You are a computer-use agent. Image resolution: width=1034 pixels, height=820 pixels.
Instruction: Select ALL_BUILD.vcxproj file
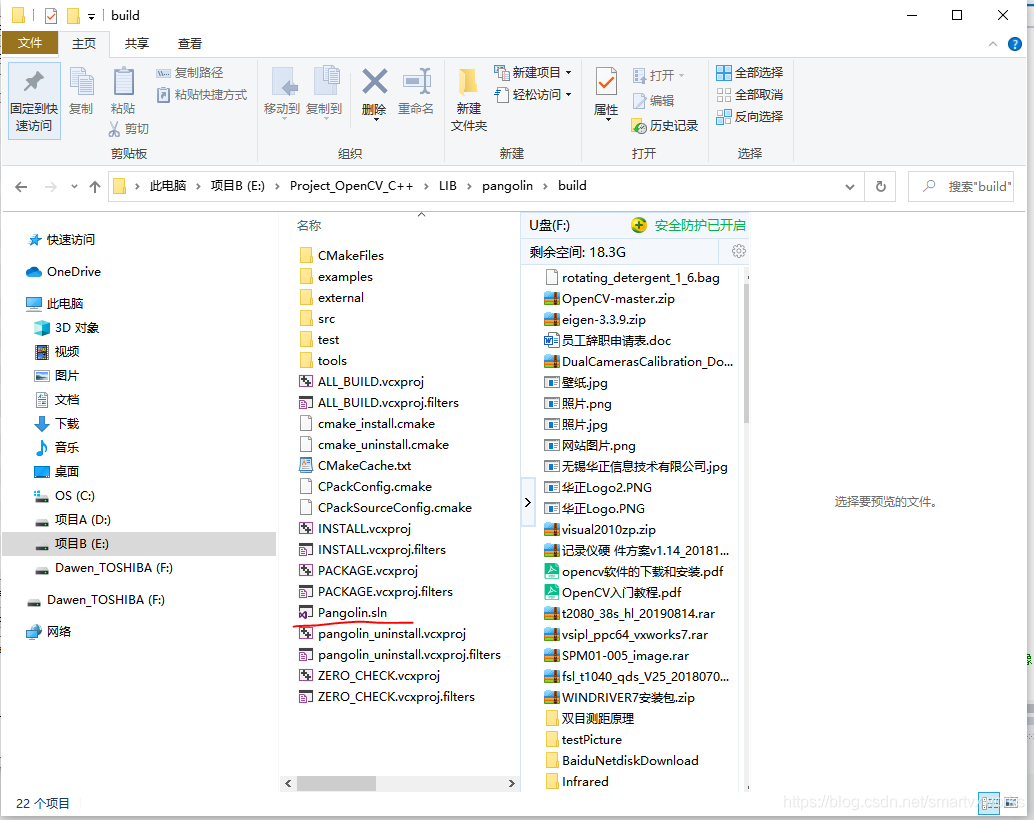click(x=371, y=382)
